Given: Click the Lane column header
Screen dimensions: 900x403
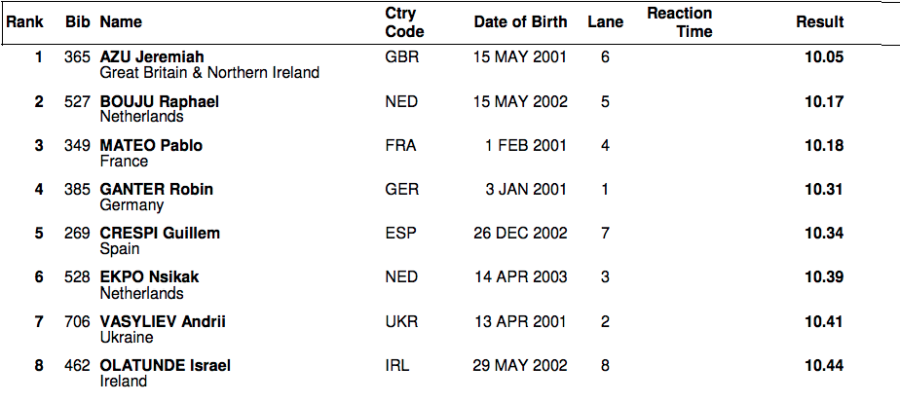Looking at the screenshot, I should coord(605,21).
